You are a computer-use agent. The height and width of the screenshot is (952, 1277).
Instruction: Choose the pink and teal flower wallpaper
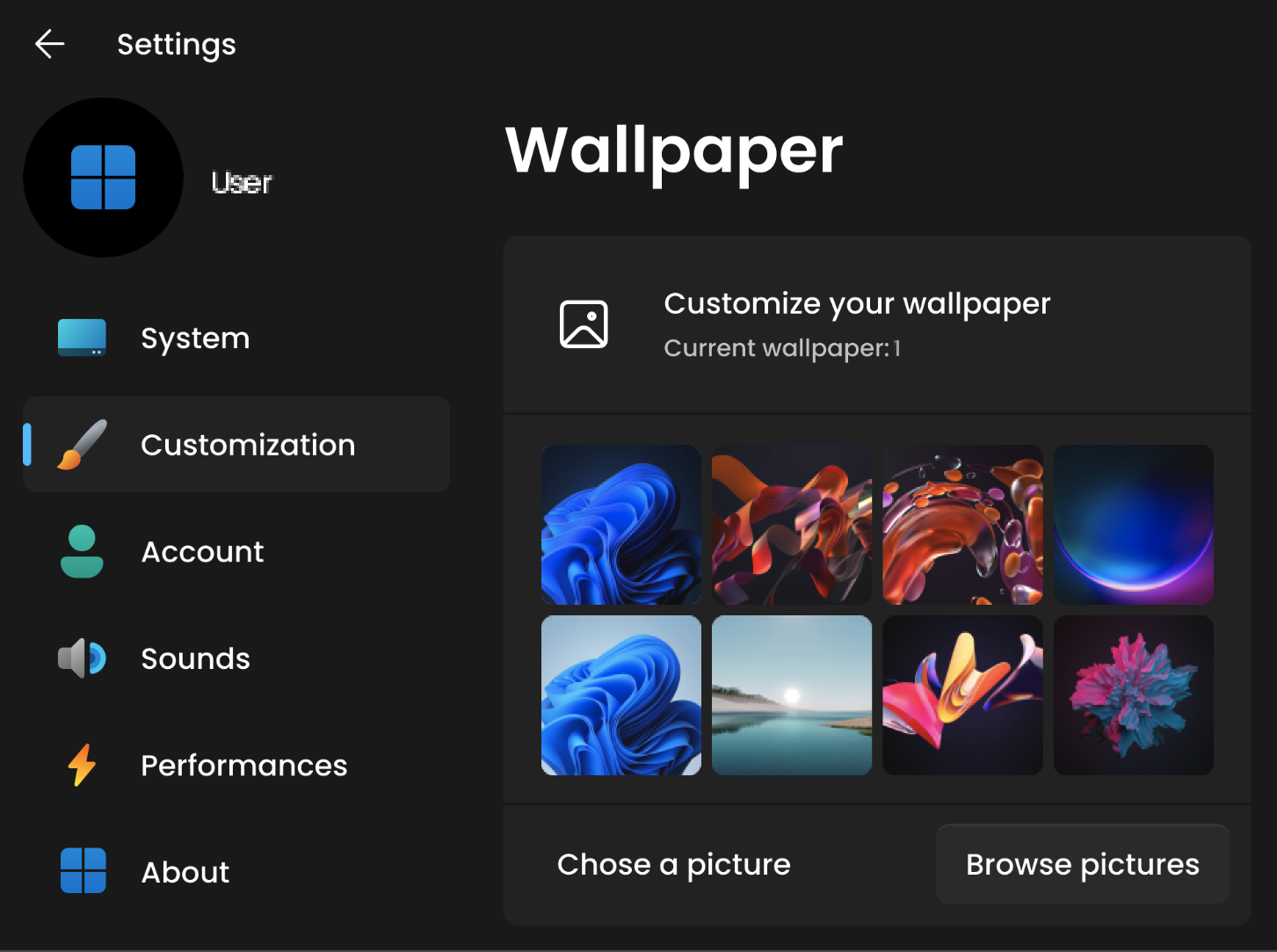[1134, 695]
